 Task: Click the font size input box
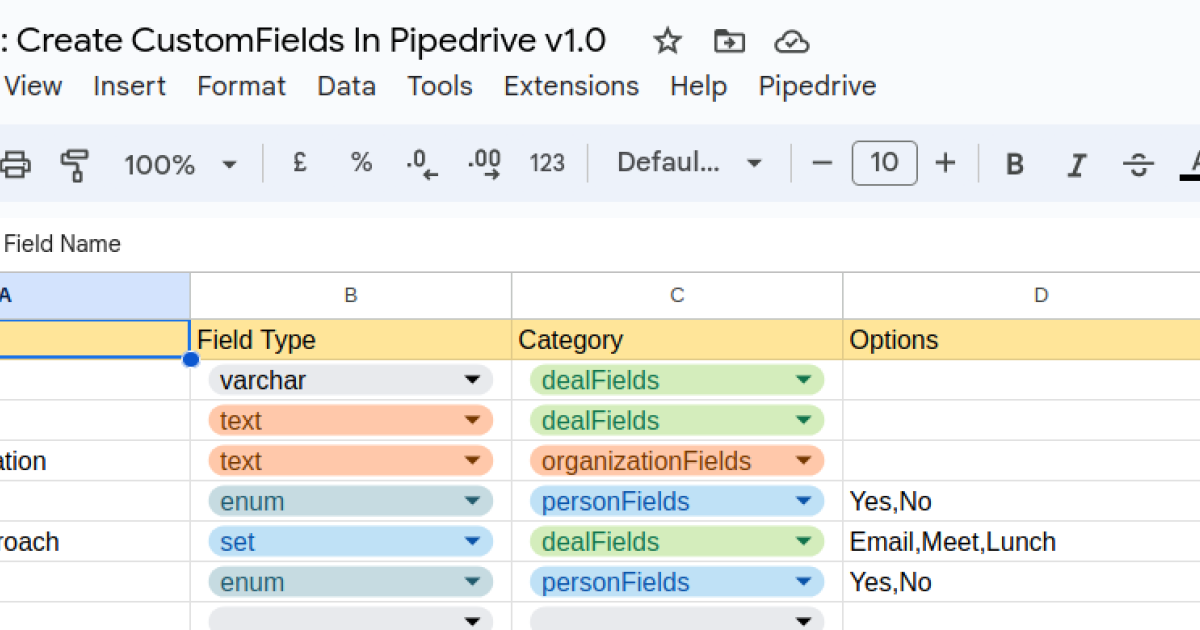coord(884,163)
